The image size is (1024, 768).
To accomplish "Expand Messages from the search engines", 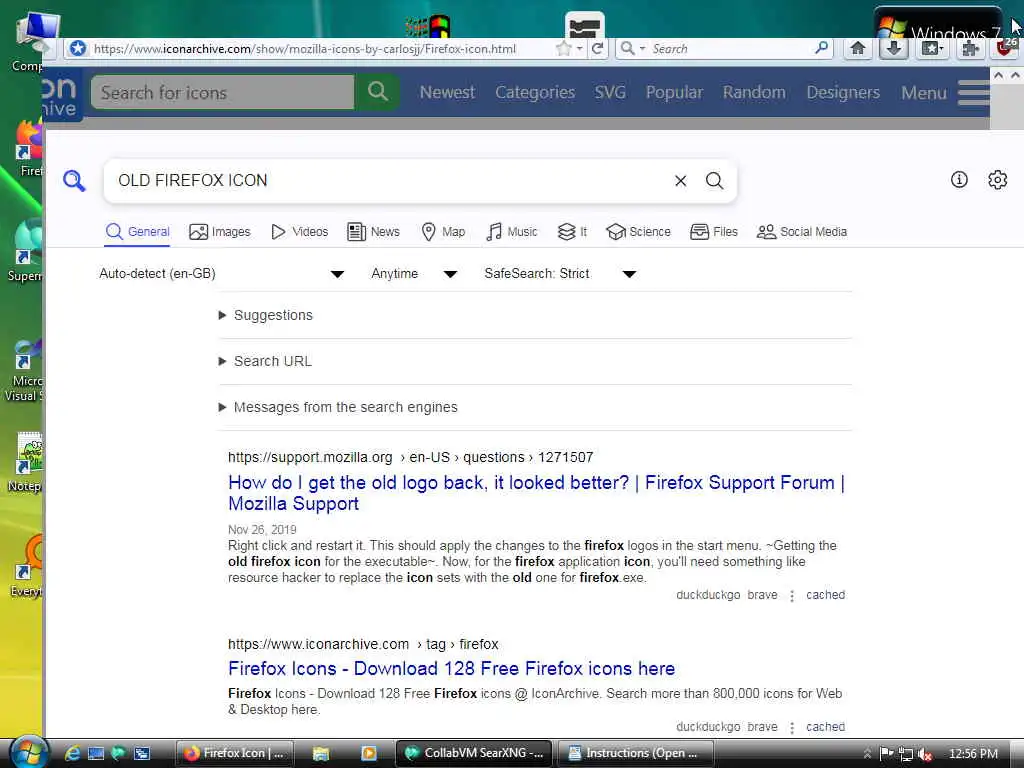I will 338,407.
